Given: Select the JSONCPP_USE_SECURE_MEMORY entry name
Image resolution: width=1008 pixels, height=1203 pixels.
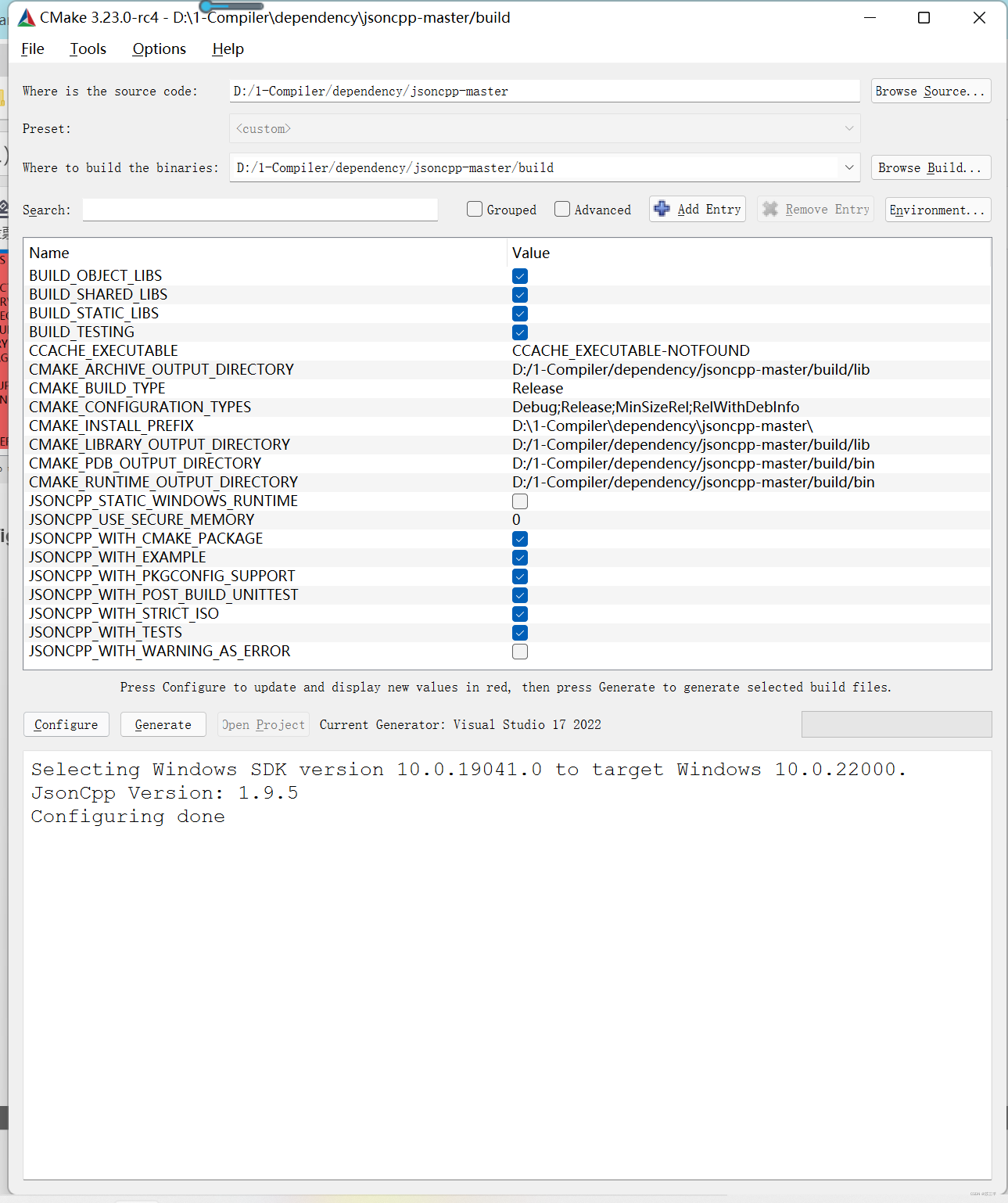Looking at the screenshot, I should (142, 519).
